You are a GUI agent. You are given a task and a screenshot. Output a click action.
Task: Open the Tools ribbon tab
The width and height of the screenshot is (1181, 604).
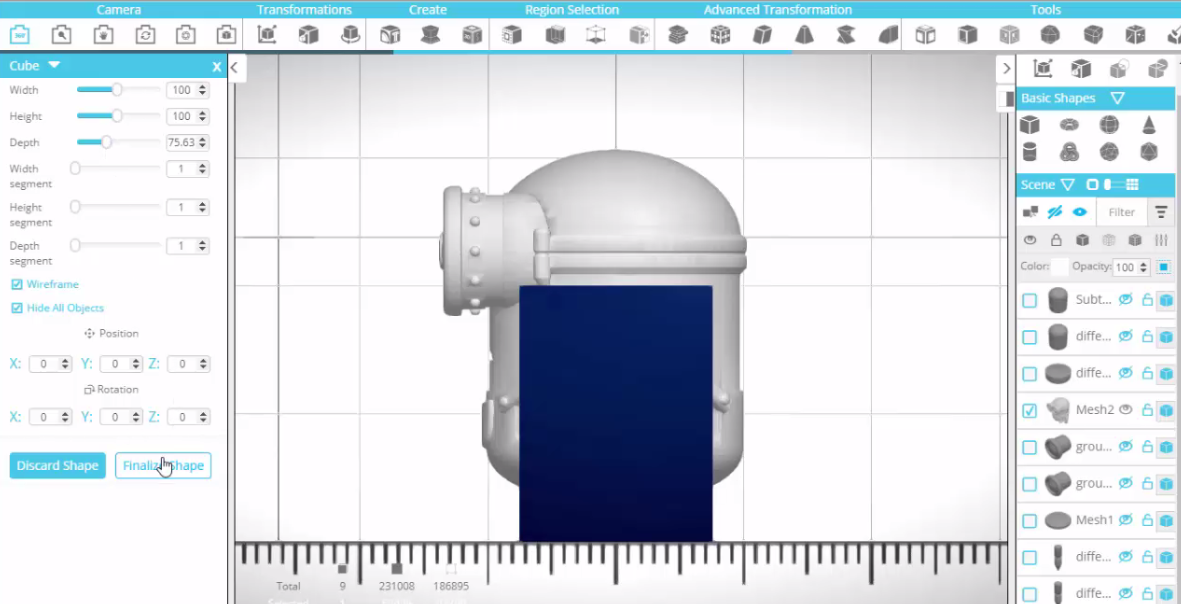click(x=1045, y=10)
